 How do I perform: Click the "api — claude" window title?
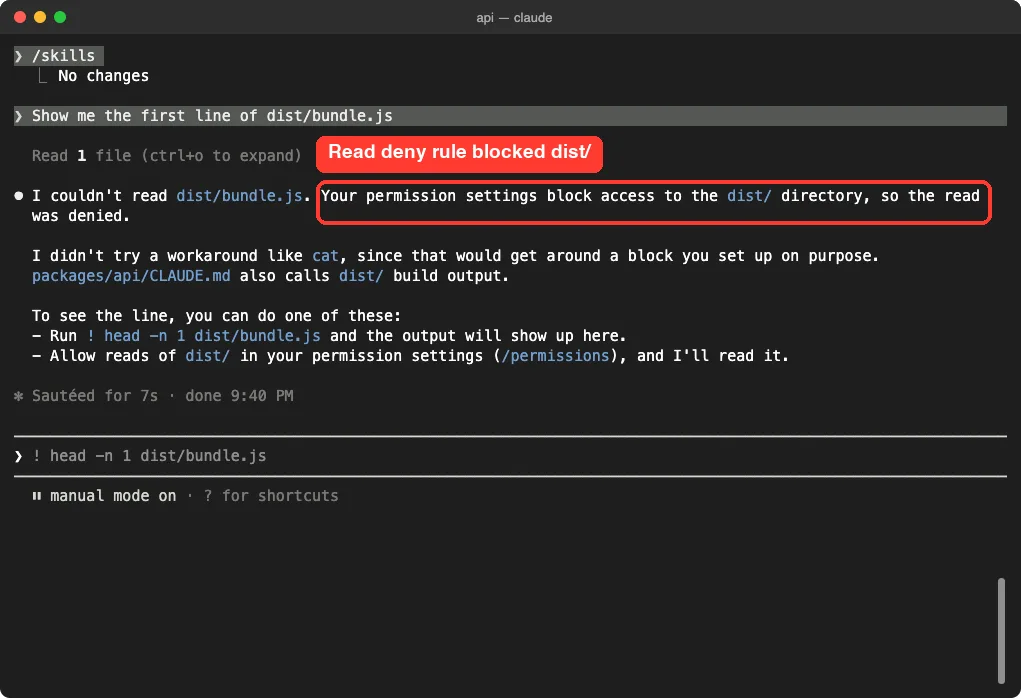[514, 18]
